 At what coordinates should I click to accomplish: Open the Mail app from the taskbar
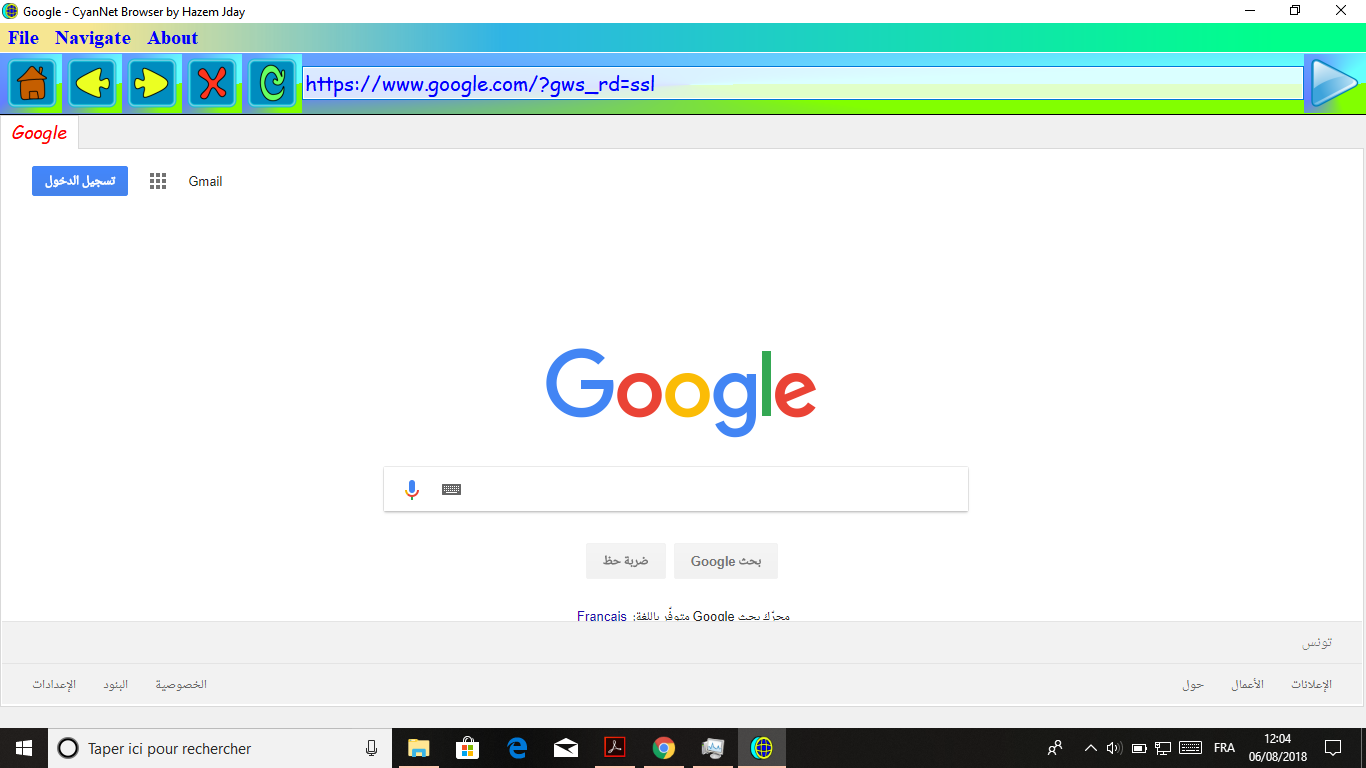point(565,748)
